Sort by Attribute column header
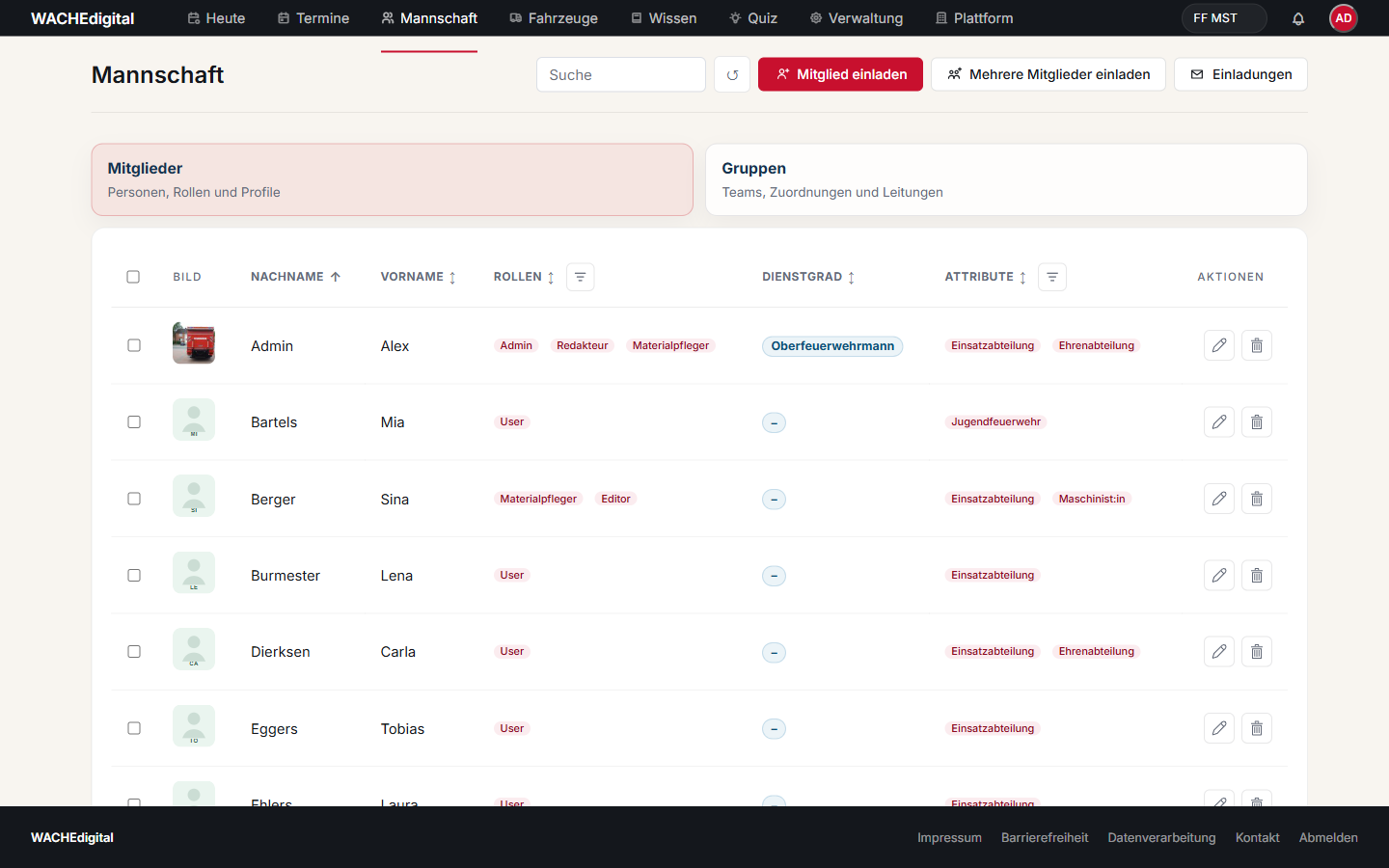 [985, 277]
